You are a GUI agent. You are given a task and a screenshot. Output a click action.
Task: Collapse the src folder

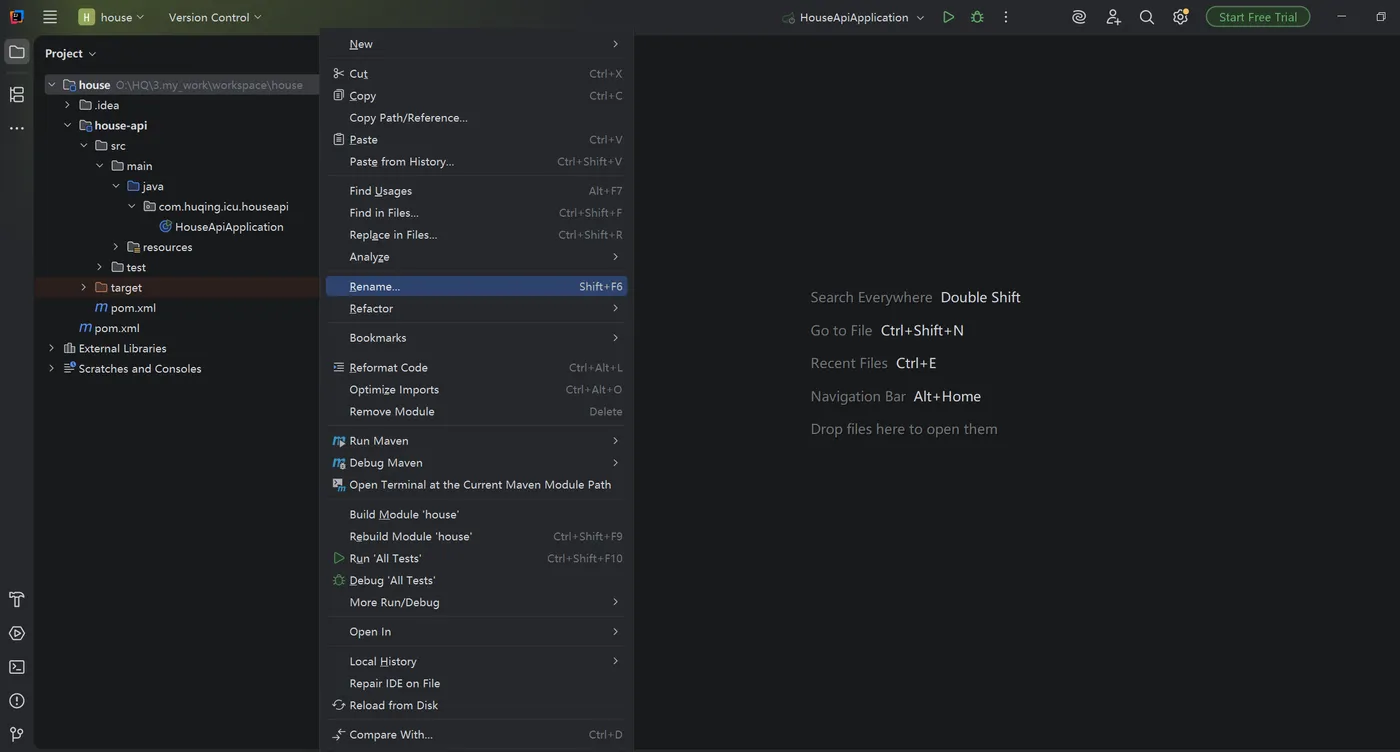(84, 146)
